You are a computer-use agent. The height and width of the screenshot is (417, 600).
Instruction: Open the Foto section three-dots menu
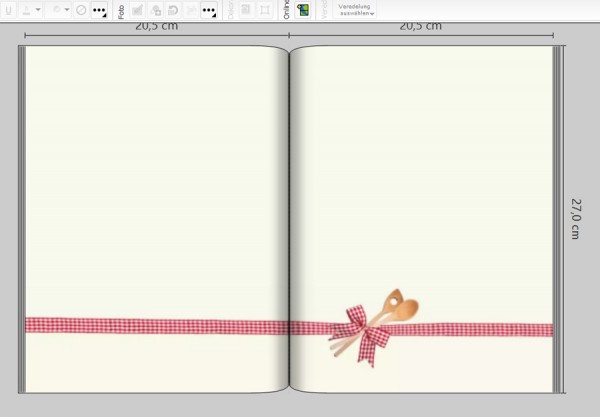coord(209,10)
